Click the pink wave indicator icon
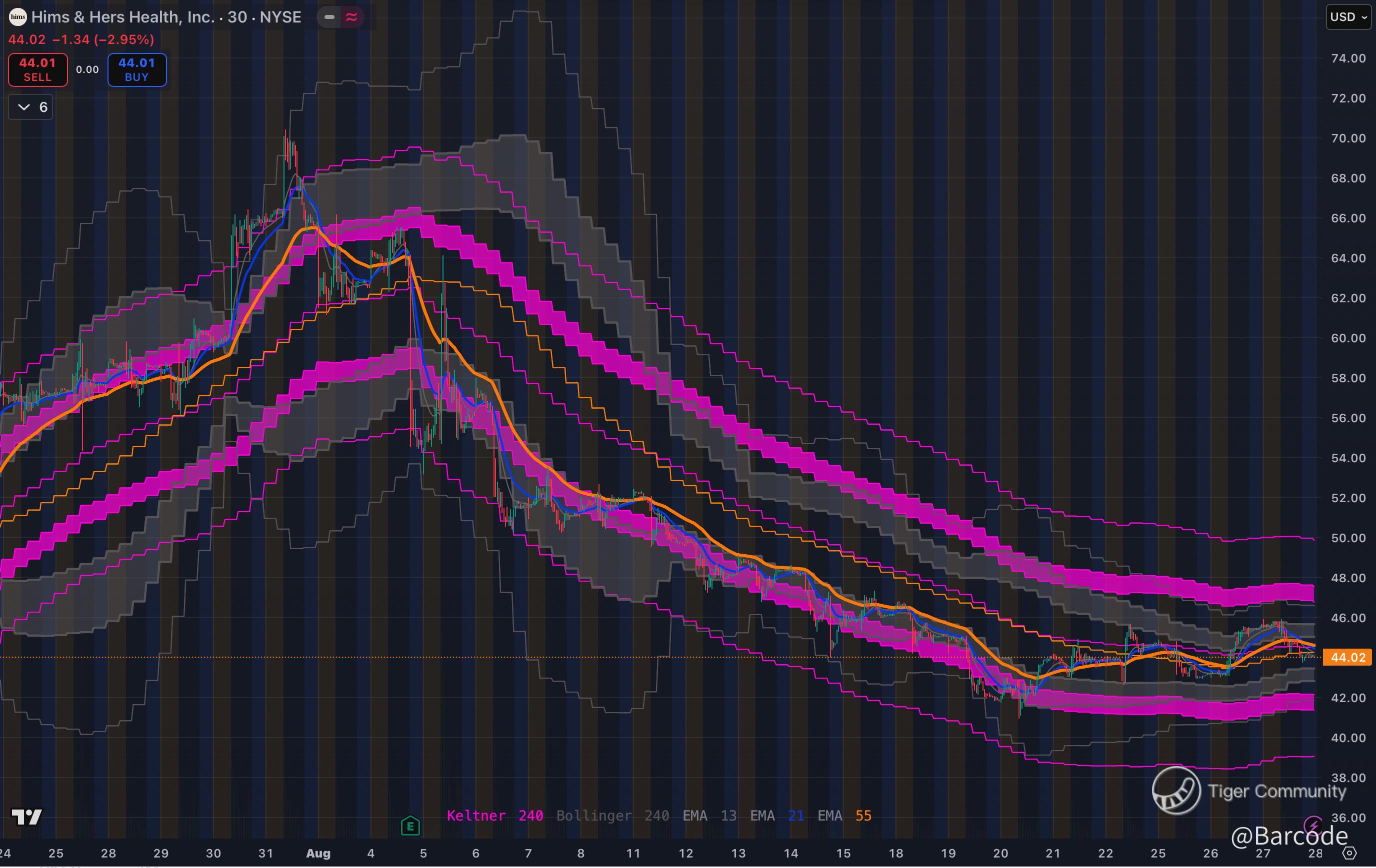Image resolution: width=1376 pixels, height=868 pixels. (x=351, y=17)
